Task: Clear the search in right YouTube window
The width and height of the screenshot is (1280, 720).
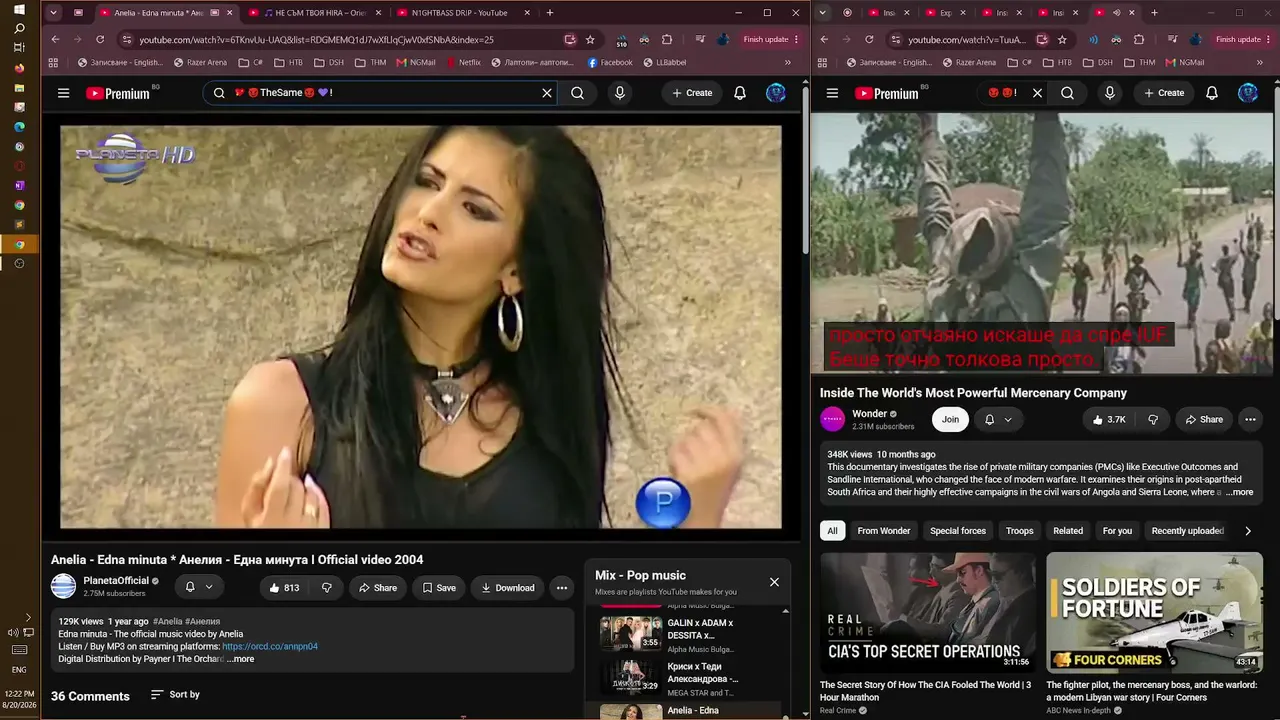Action: [x=1037, y=93]
